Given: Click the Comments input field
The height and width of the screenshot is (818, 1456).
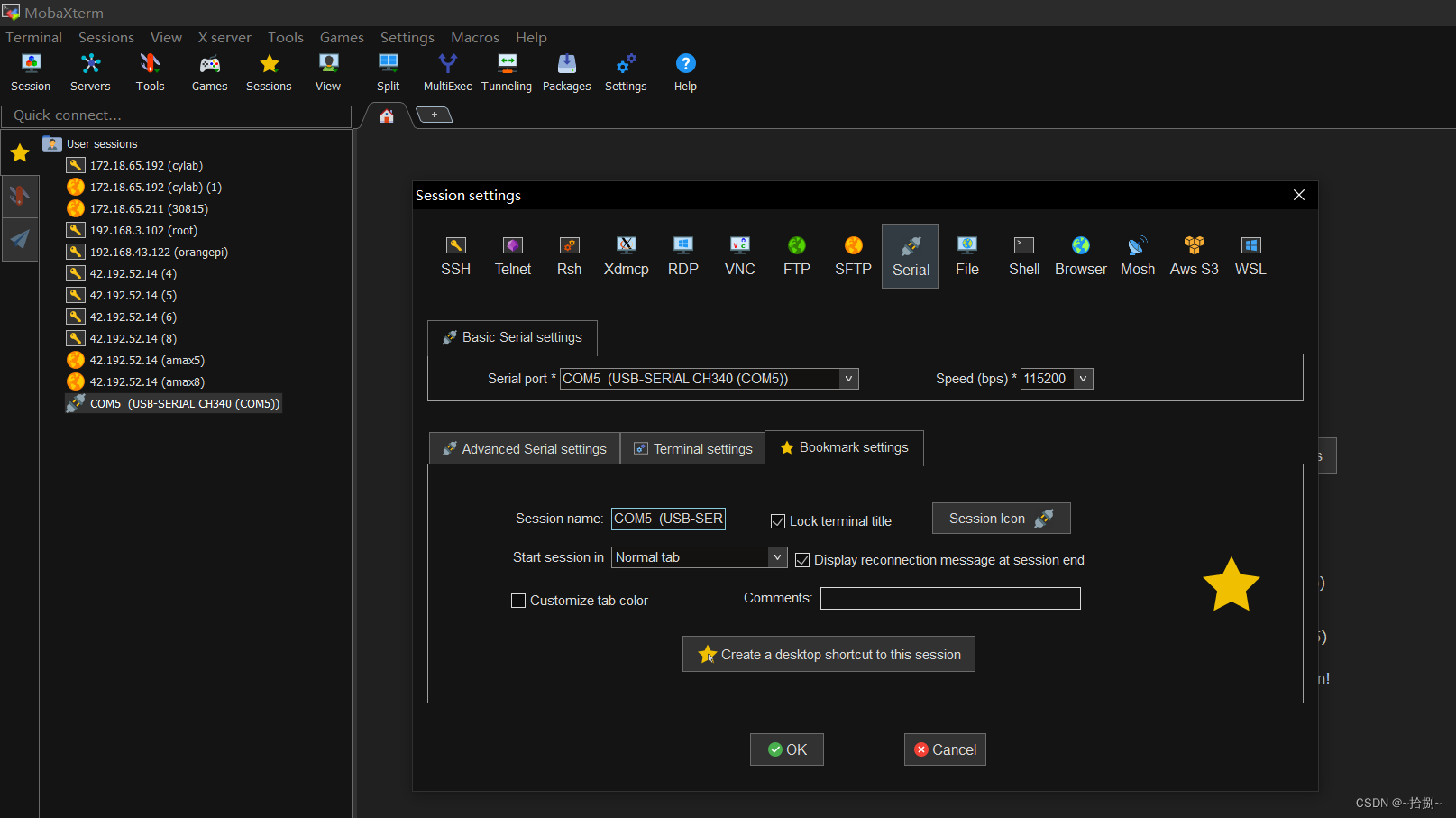Looking at the screenshot, I should click(x=950, y=598).
